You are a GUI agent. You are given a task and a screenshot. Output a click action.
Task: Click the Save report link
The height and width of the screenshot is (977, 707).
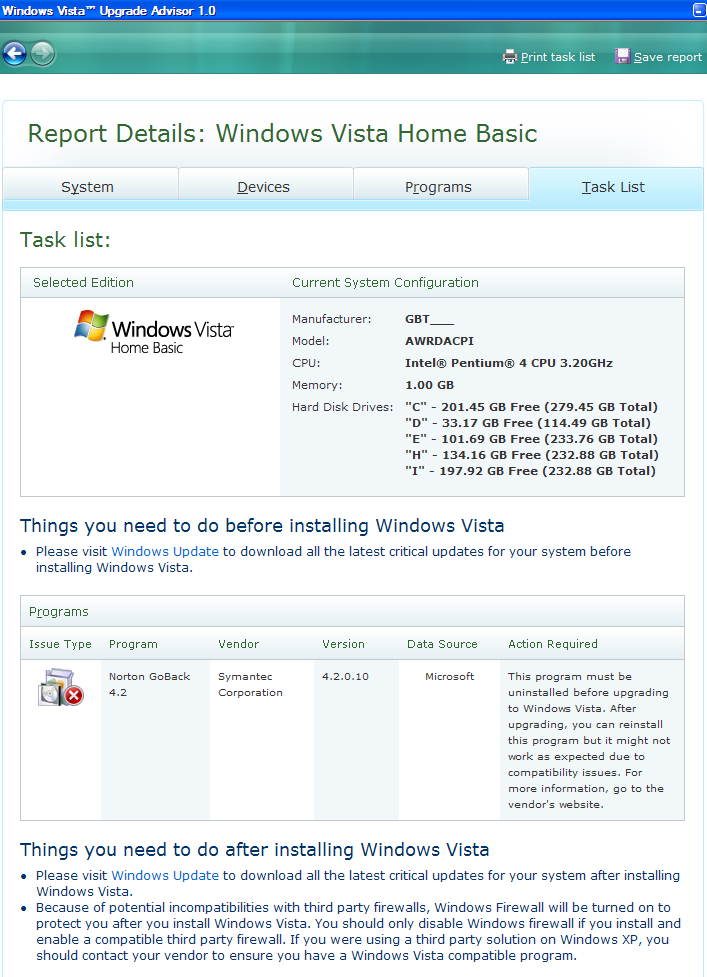[x=668, y=57]
